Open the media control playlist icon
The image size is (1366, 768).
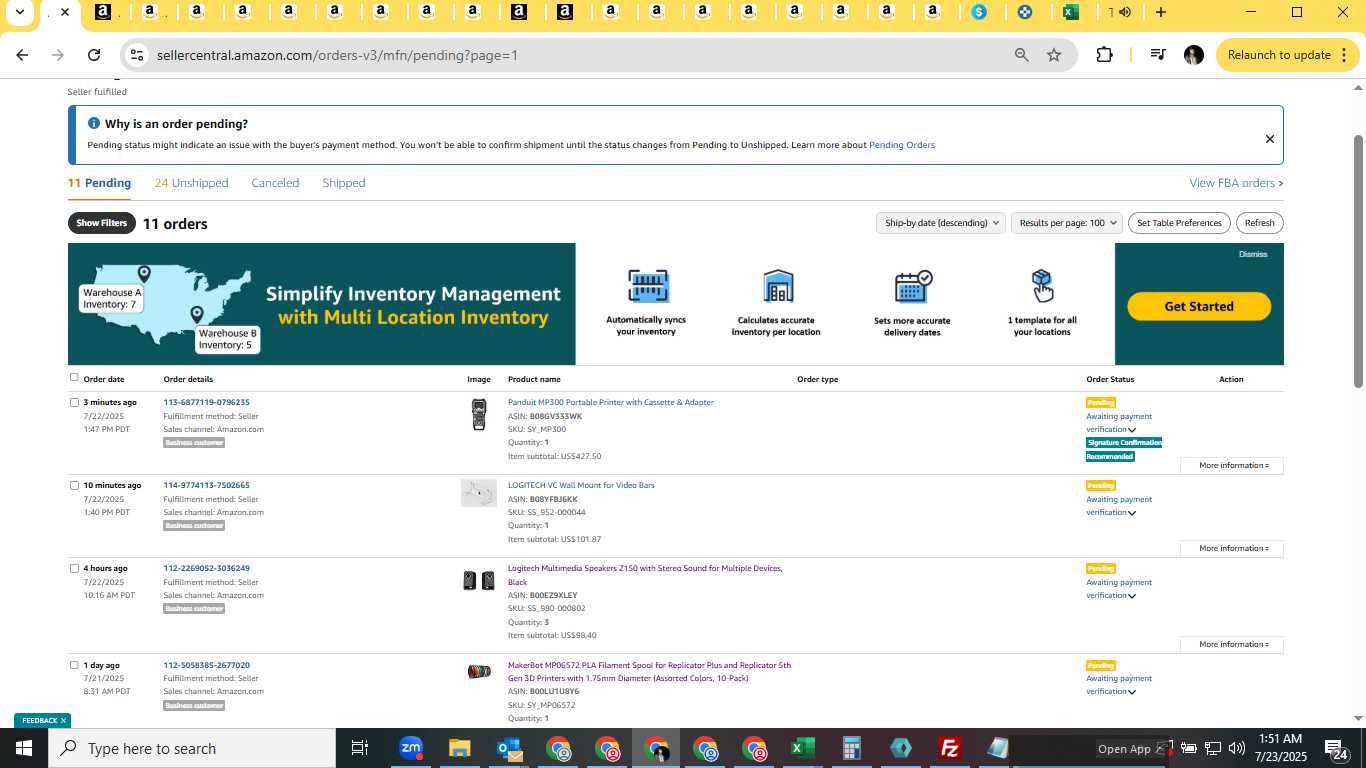tap(1157, 55)
